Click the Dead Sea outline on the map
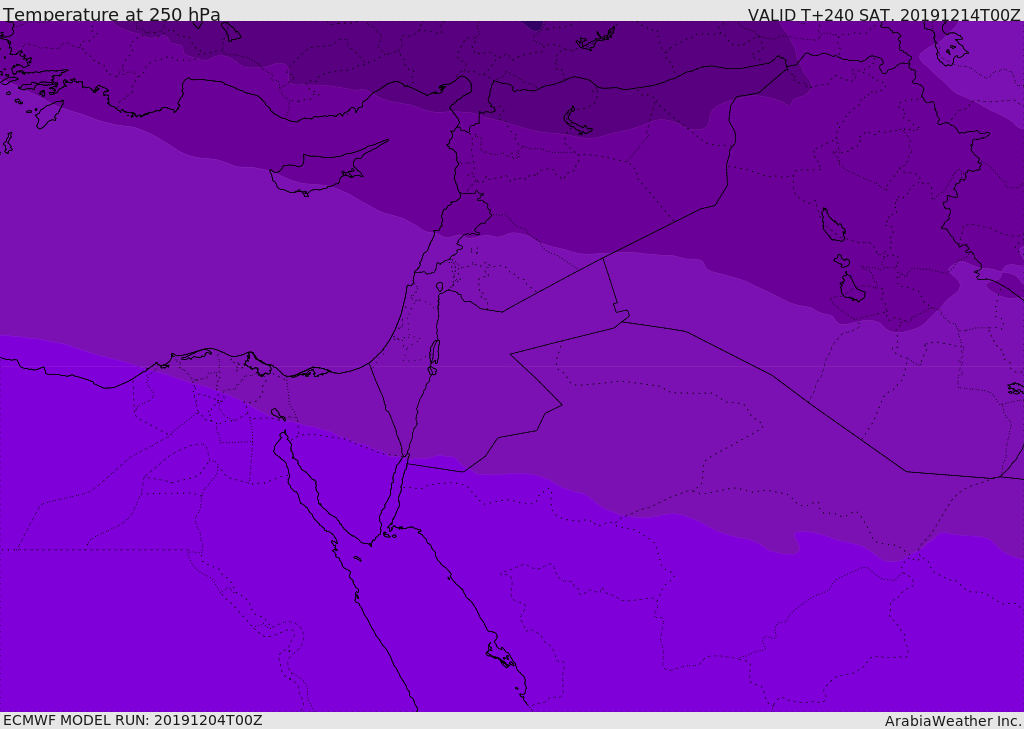This screenshot has width=1024, height=729. 434,357
